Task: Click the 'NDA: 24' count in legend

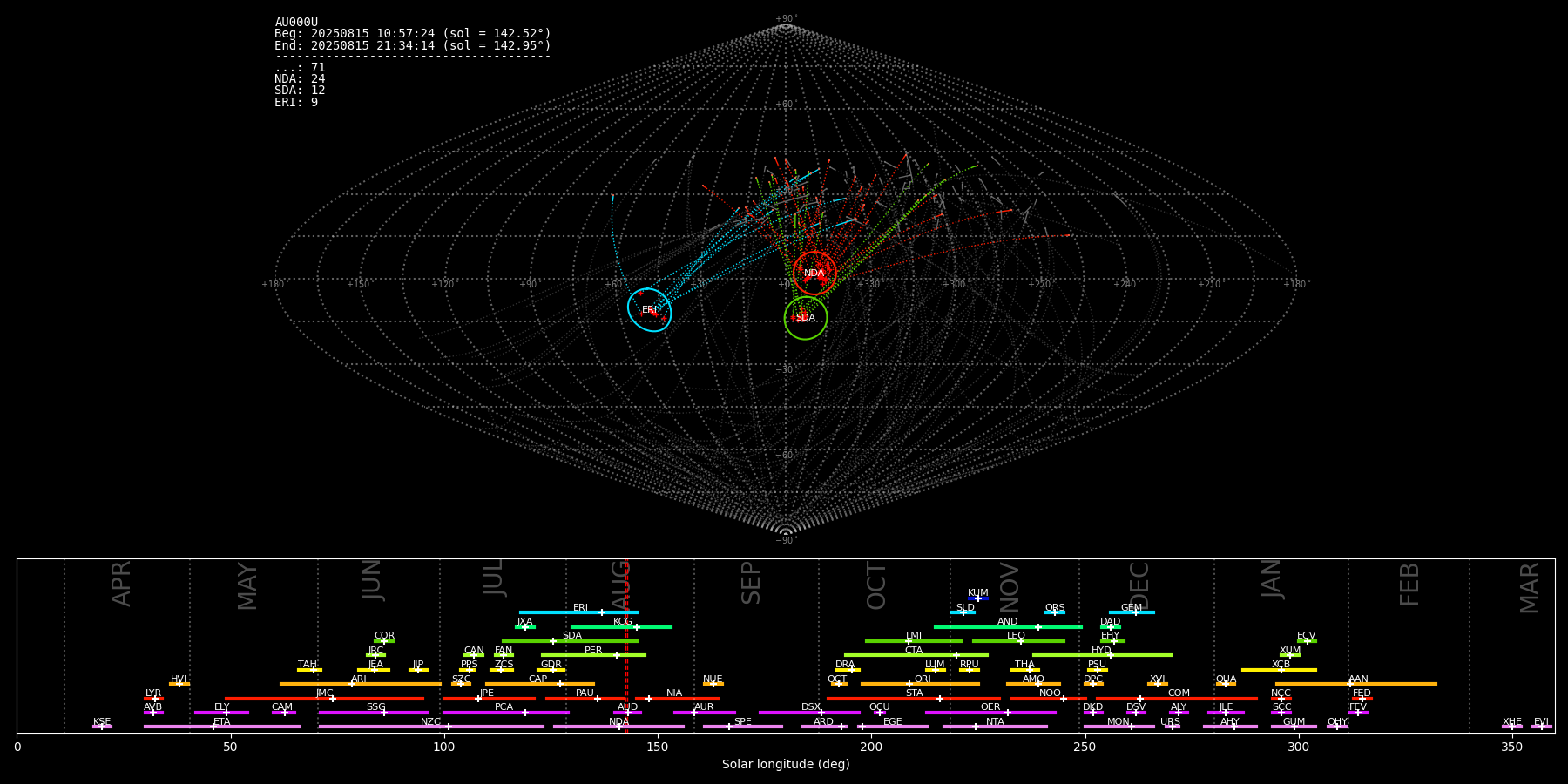Action: pyautogui.click(x=300, y=79)
